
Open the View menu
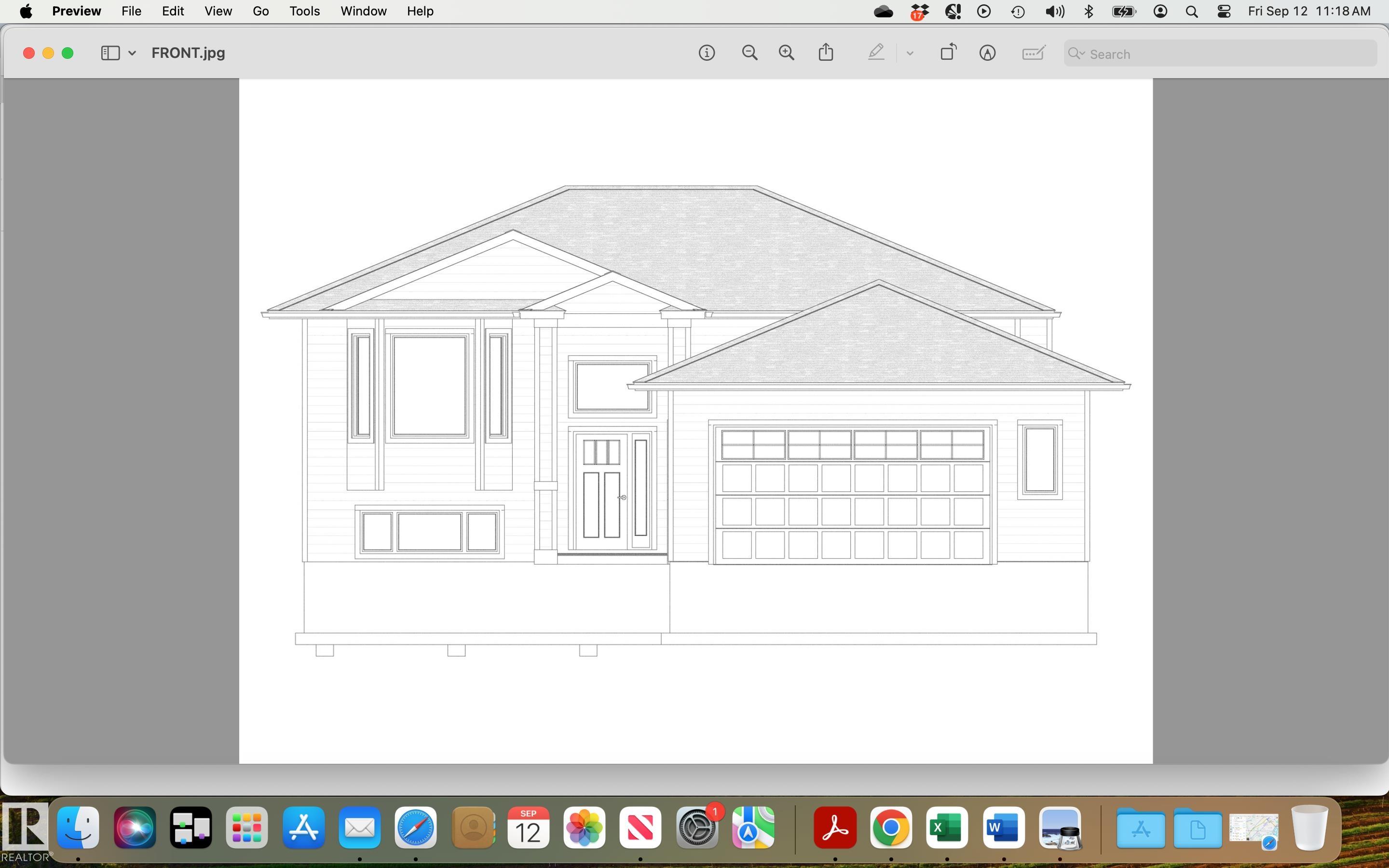coord(218,12)
